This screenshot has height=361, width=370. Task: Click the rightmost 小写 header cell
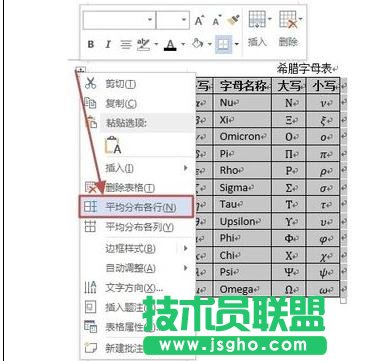(x=323, y=87)
